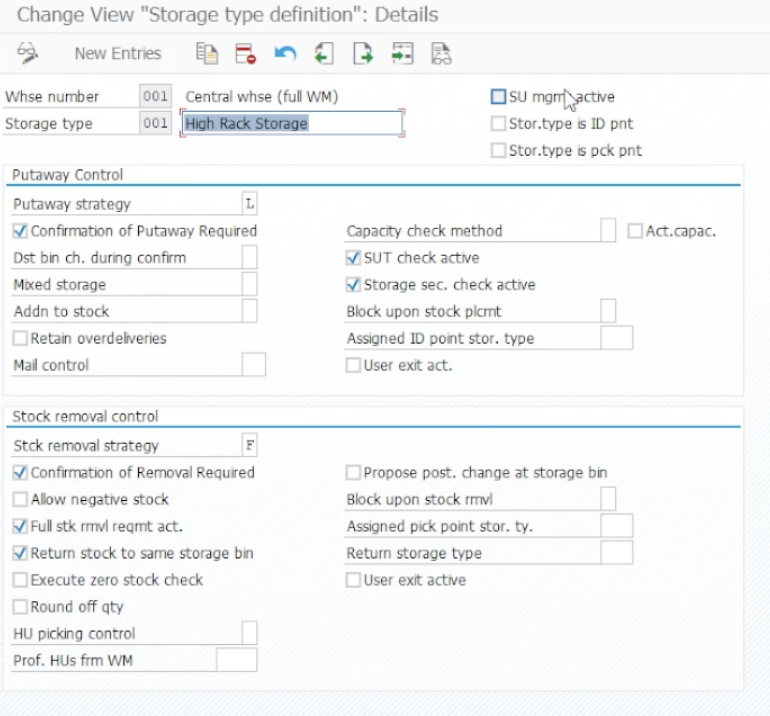The width and height of the screenshot is (770, 716).
Task: Tick the Allow negative stock checkbox
Action: pyautogui.click(x=21, y=500)
